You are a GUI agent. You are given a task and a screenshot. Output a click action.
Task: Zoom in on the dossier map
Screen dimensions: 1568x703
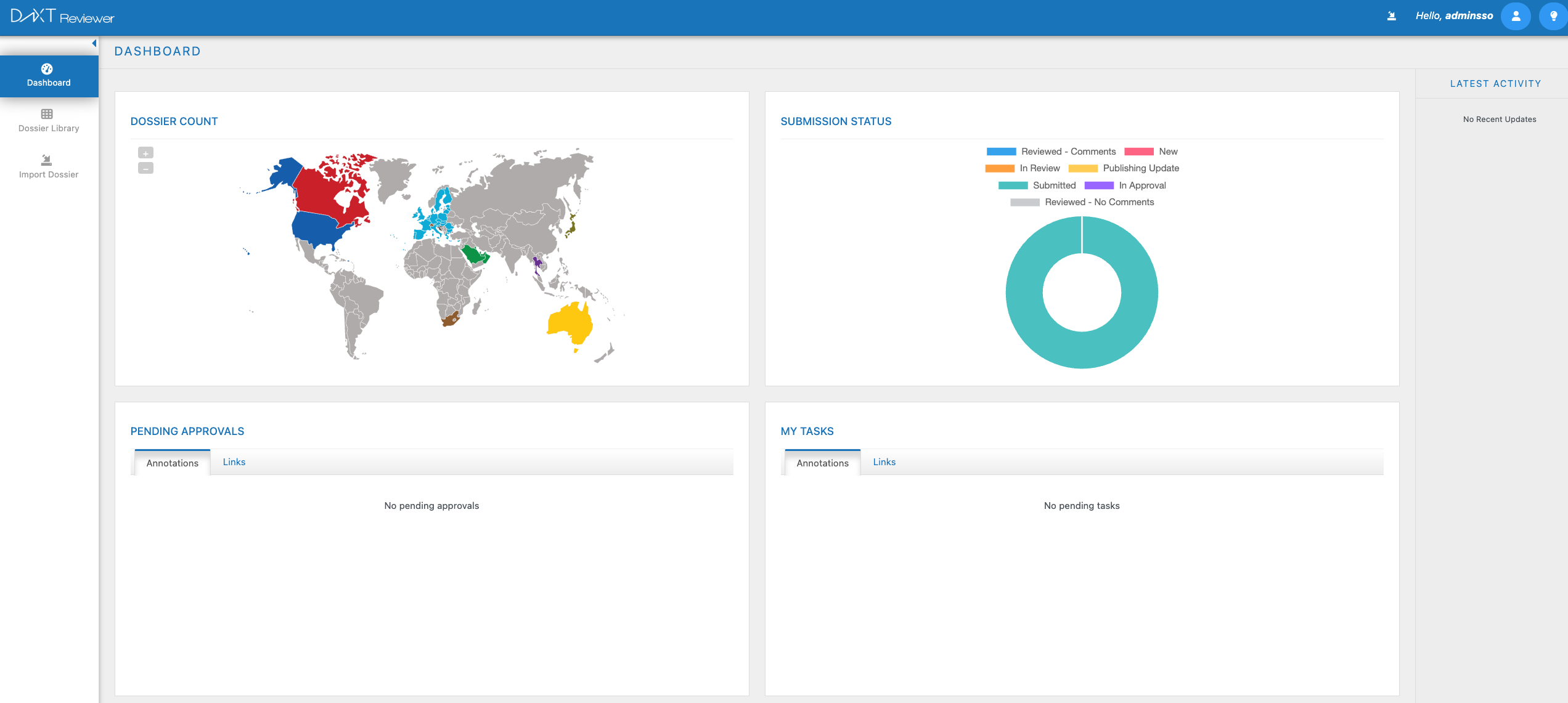click(145, 153)
